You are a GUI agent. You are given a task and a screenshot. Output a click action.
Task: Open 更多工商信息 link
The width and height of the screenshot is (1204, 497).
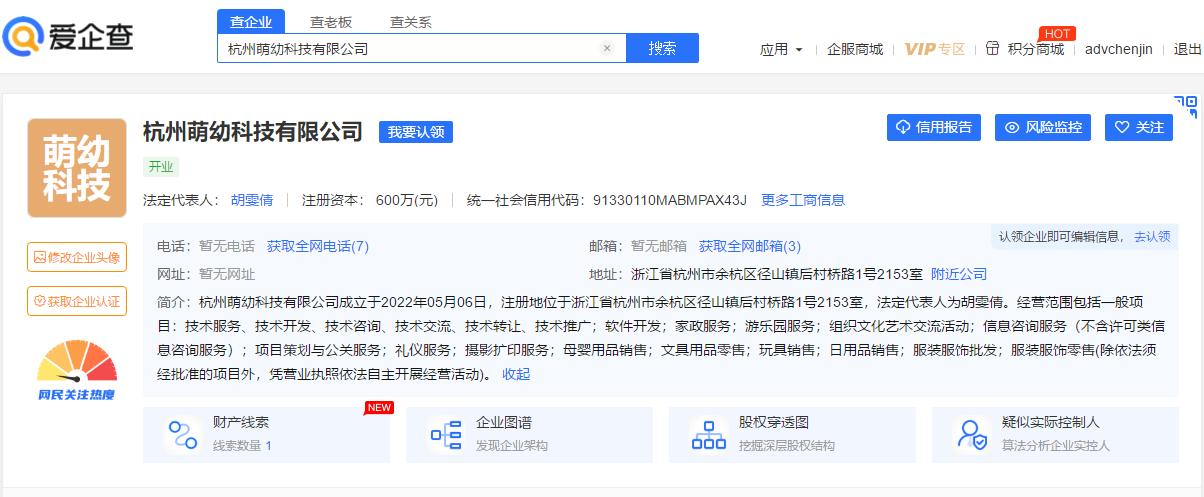point(803,200)
